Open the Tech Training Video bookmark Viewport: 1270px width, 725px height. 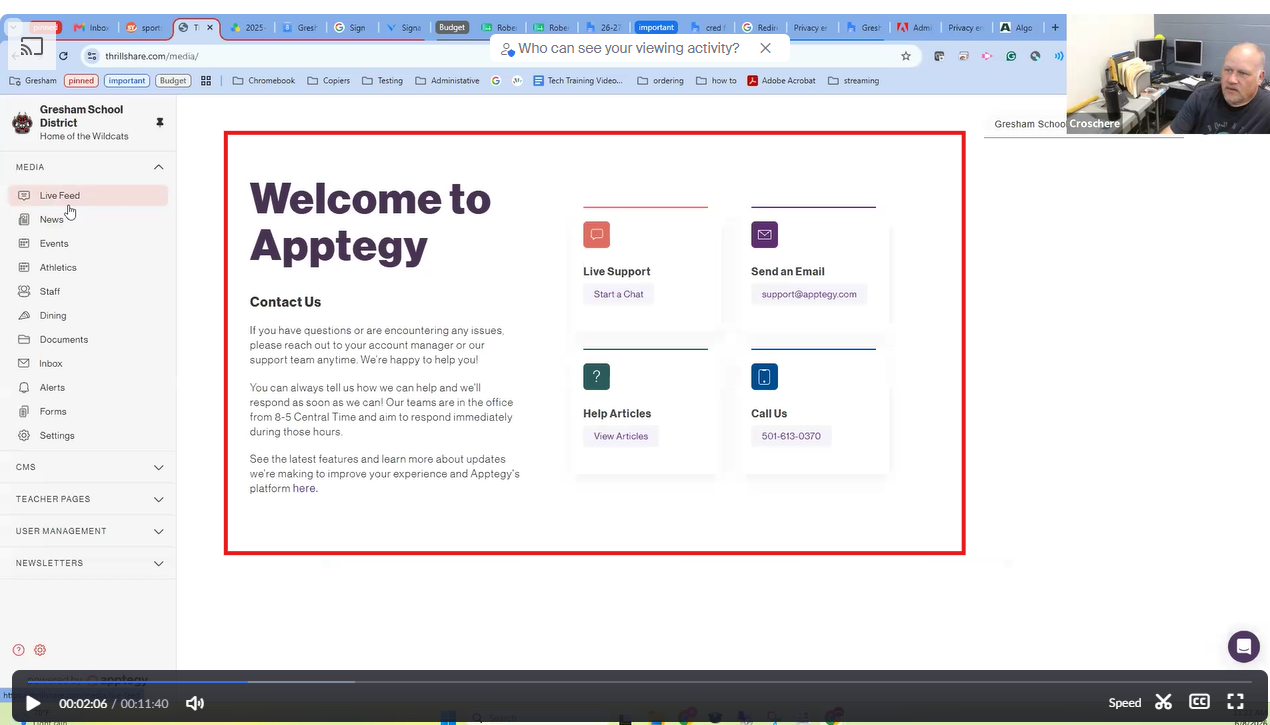pyautogui.click(x=578, y=81)
